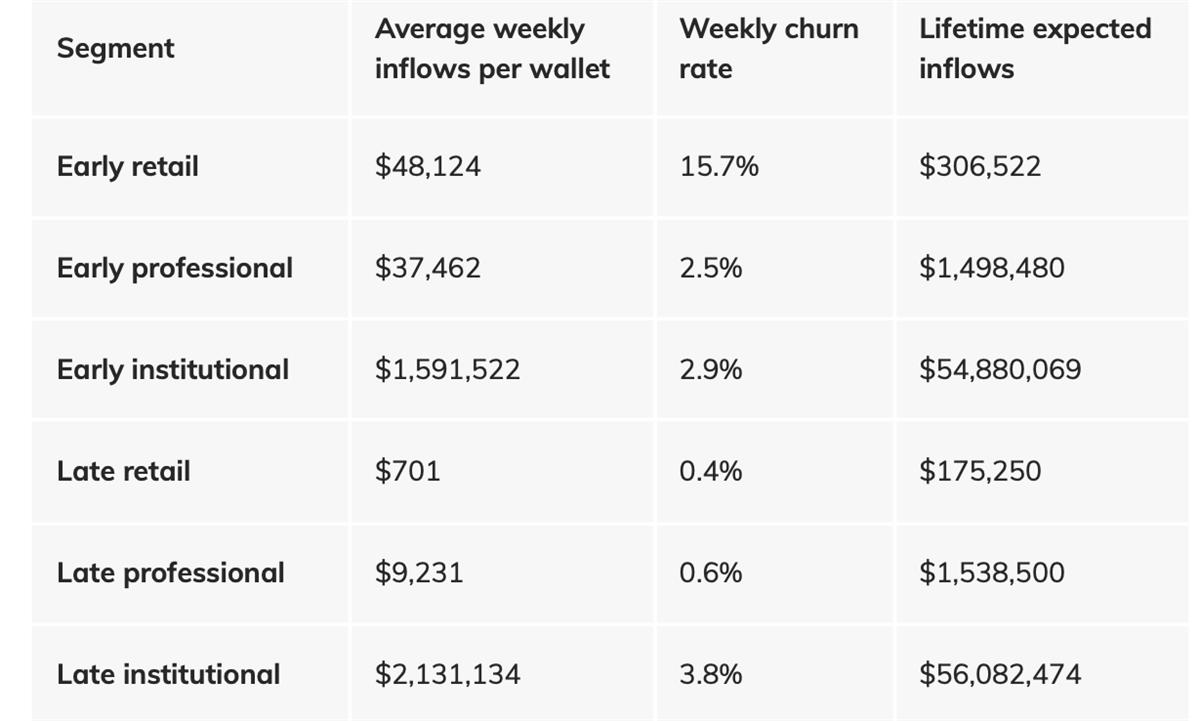Click the Segment column header
Viewport: 1200px width, 721px height.
115,48
